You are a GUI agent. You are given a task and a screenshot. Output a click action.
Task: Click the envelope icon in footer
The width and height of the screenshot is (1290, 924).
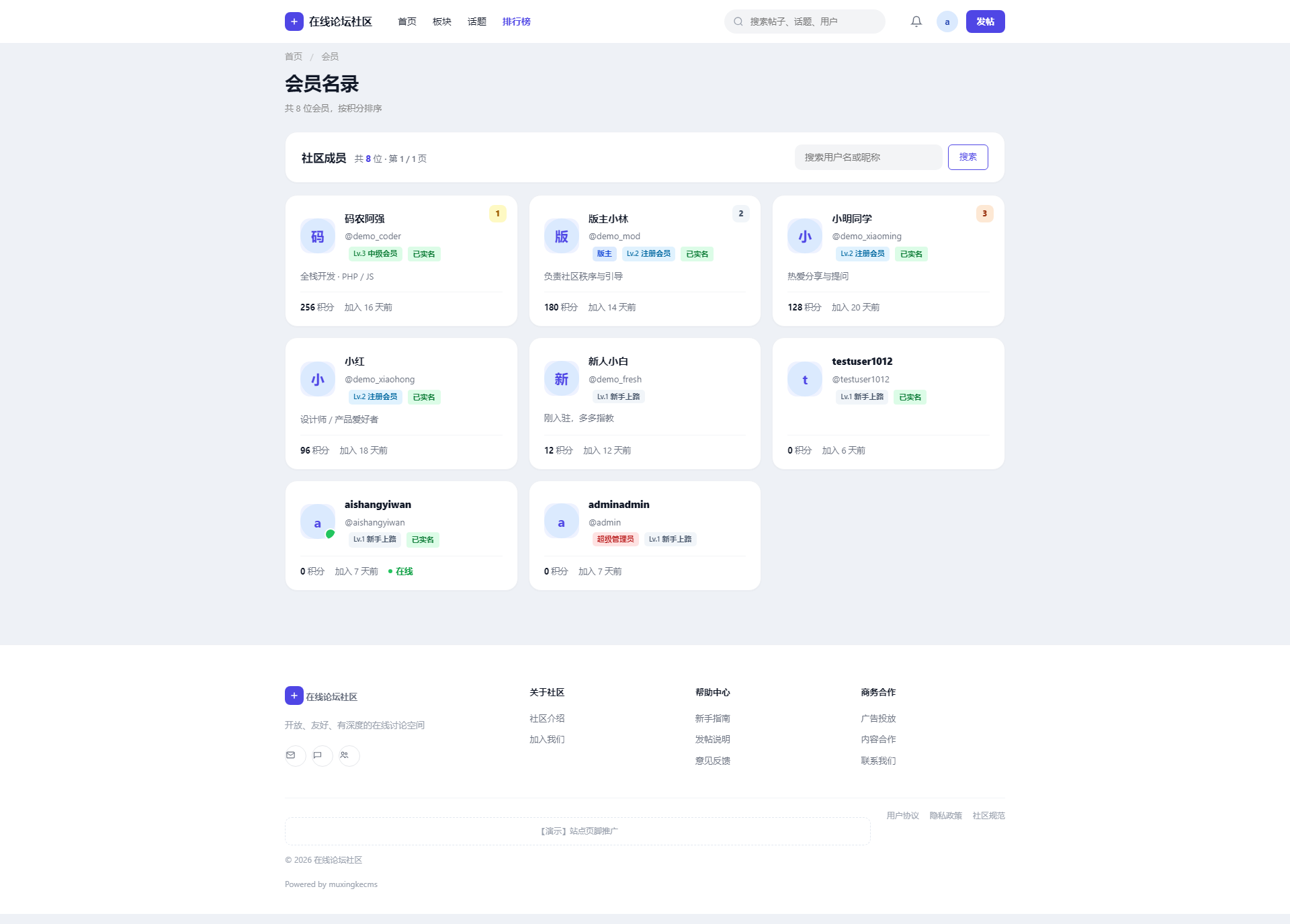click(x=291, y=755)
